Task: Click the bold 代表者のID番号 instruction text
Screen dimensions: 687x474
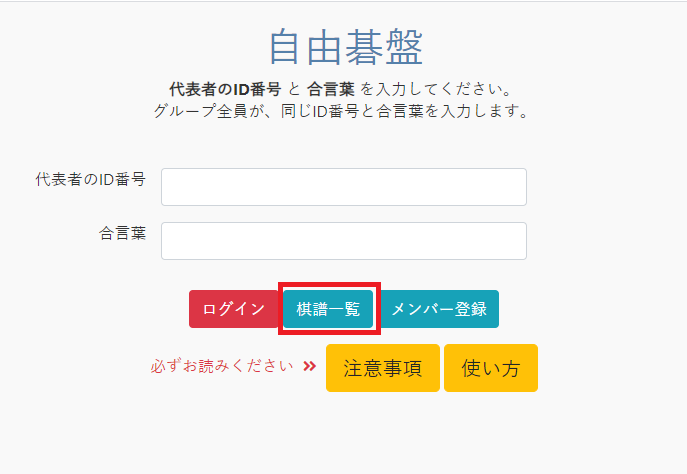Action: 225,89
